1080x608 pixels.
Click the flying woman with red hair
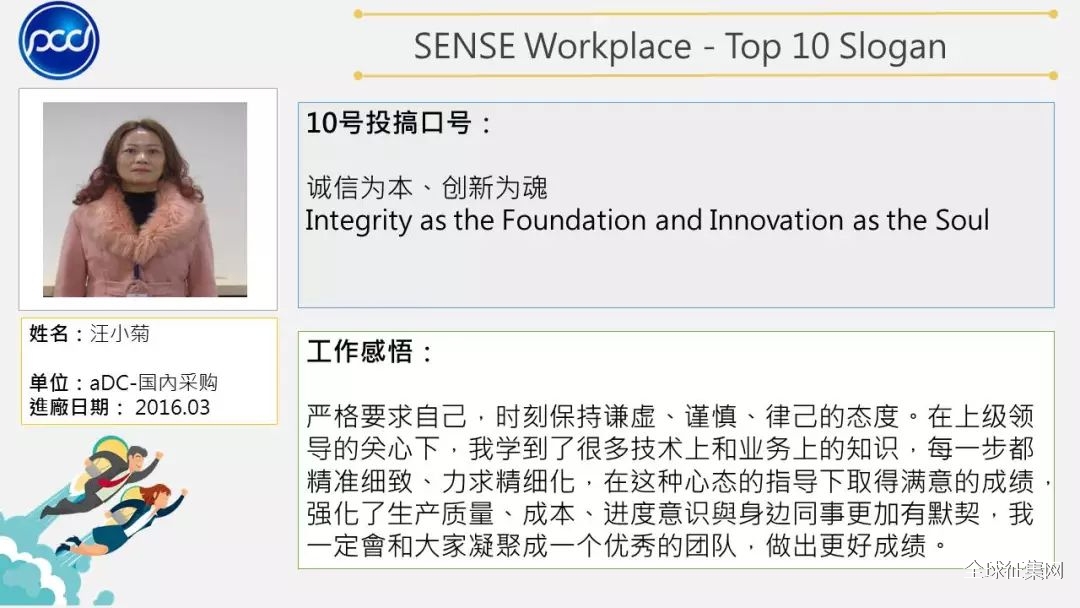(x=123, y=520)
